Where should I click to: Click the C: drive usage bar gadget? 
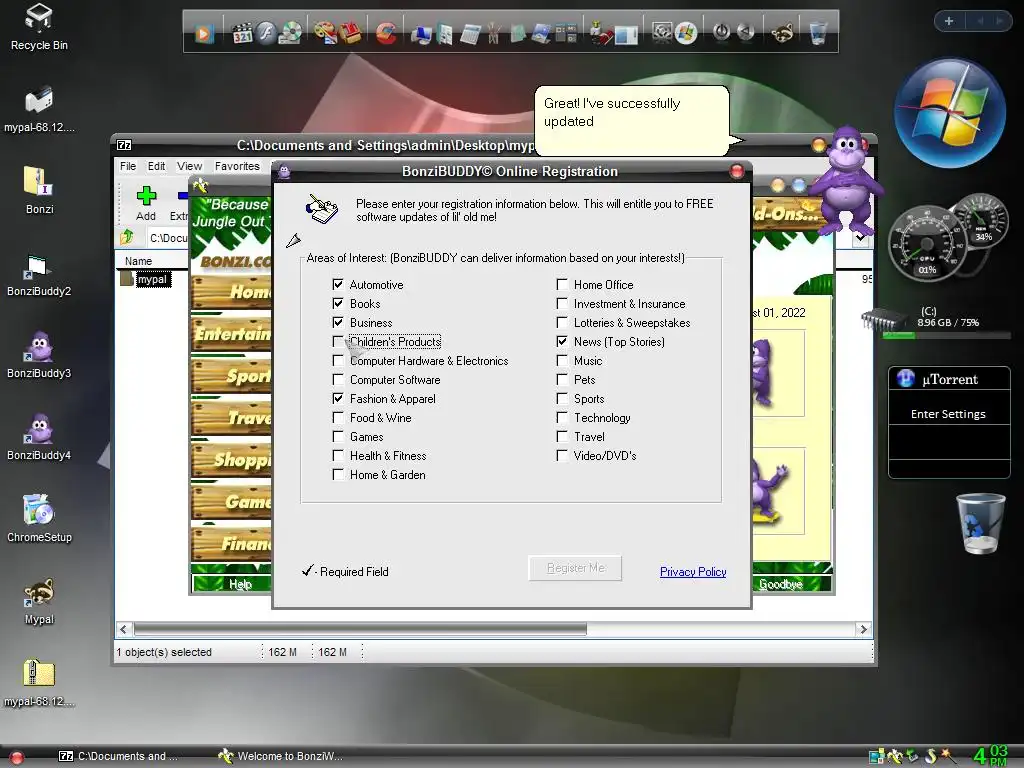(x=946, y=336)
